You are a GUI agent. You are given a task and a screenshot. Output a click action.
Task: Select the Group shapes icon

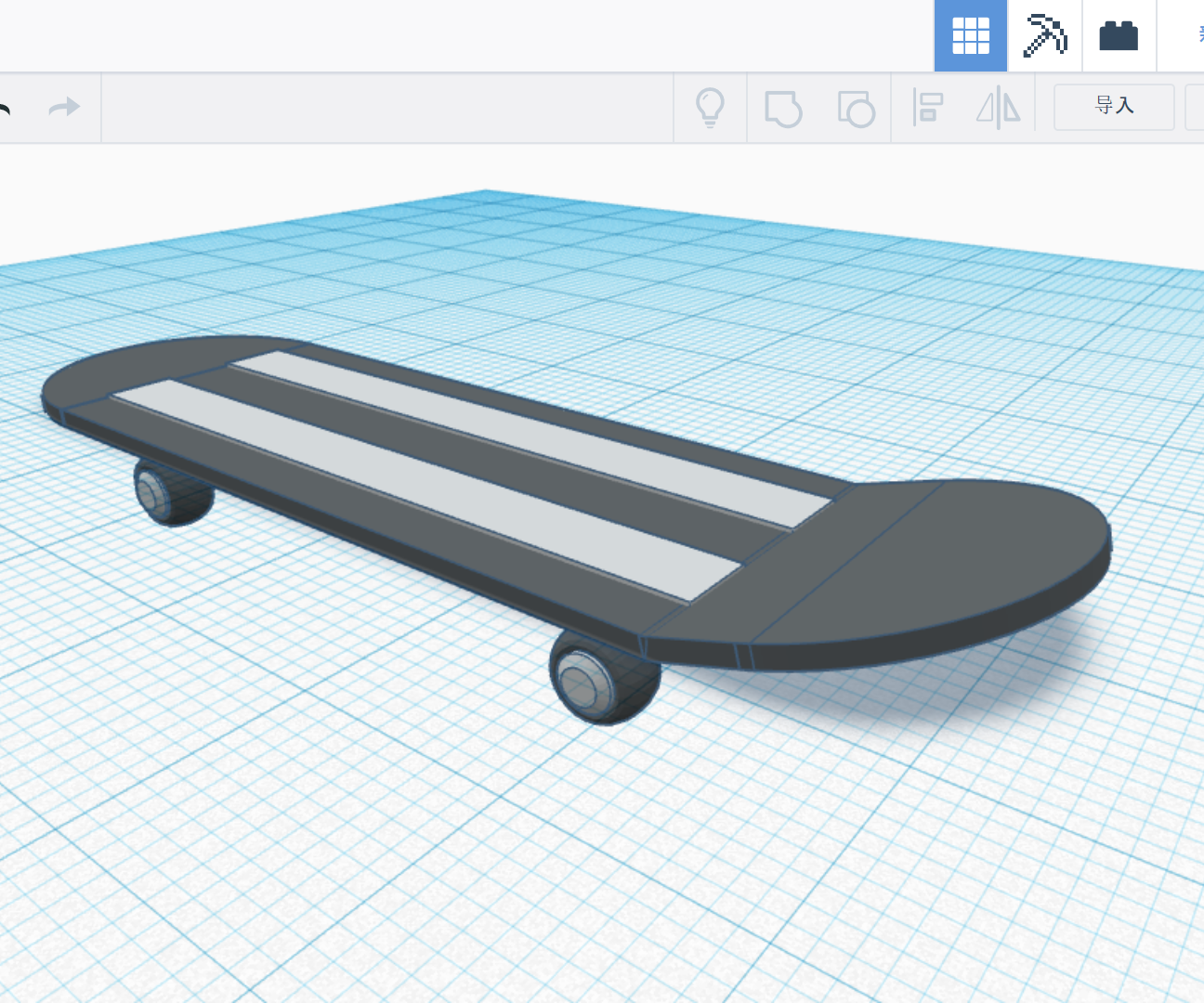click(783, 107)
